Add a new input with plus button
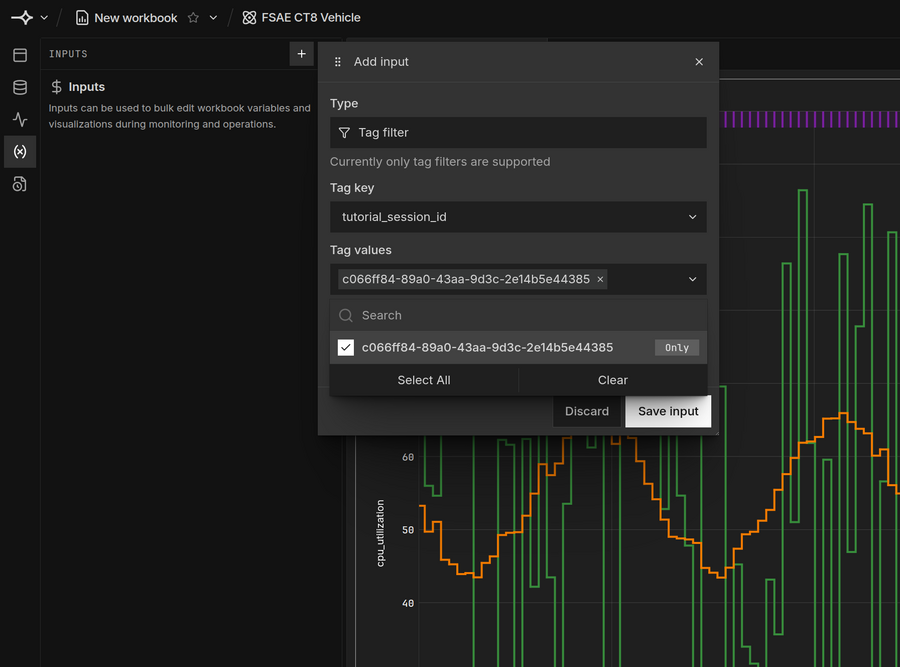 pyautogui.click(x=301, y=54)
